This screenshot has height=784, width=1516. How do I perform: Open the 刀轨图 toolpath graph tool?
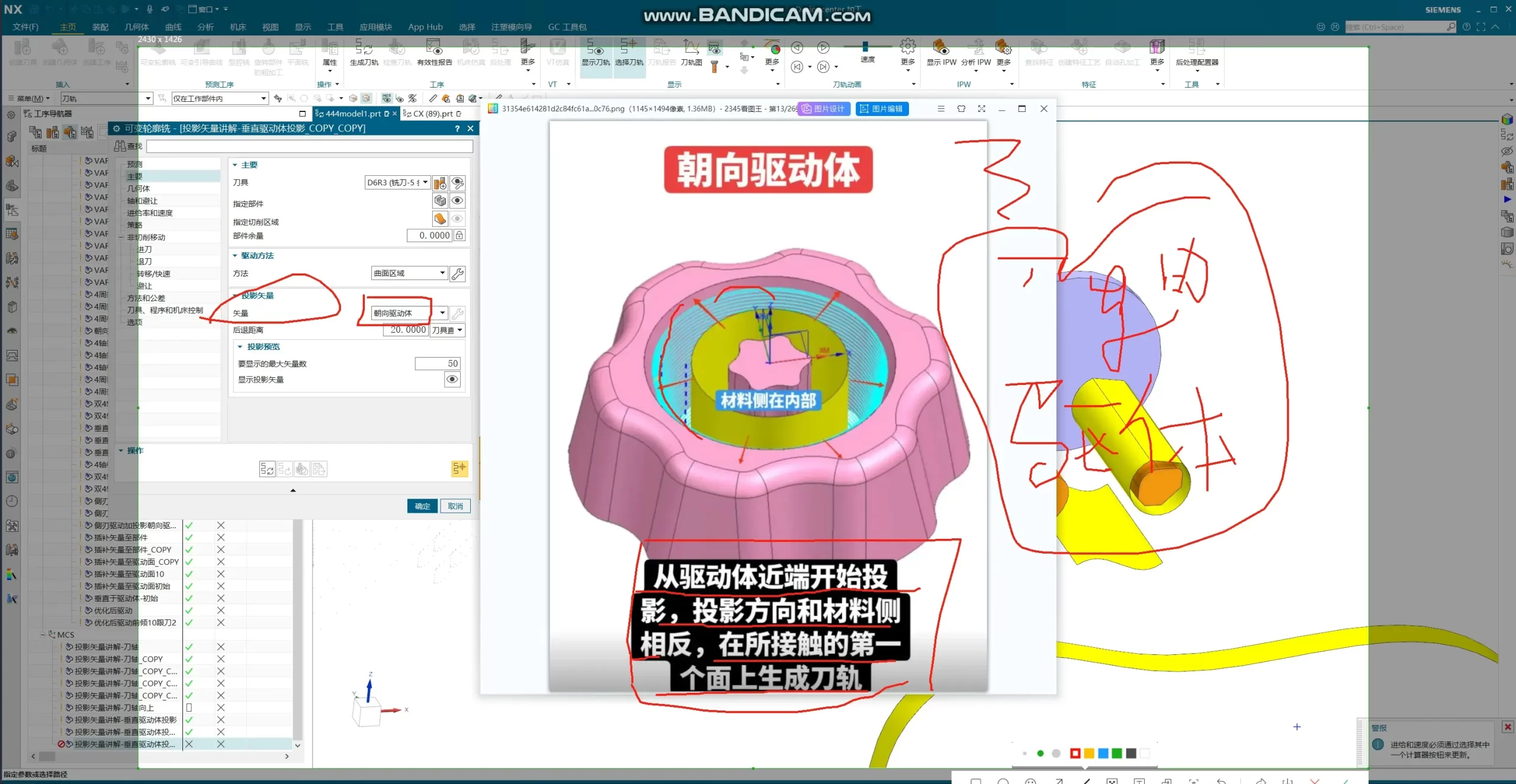(691, 49)
